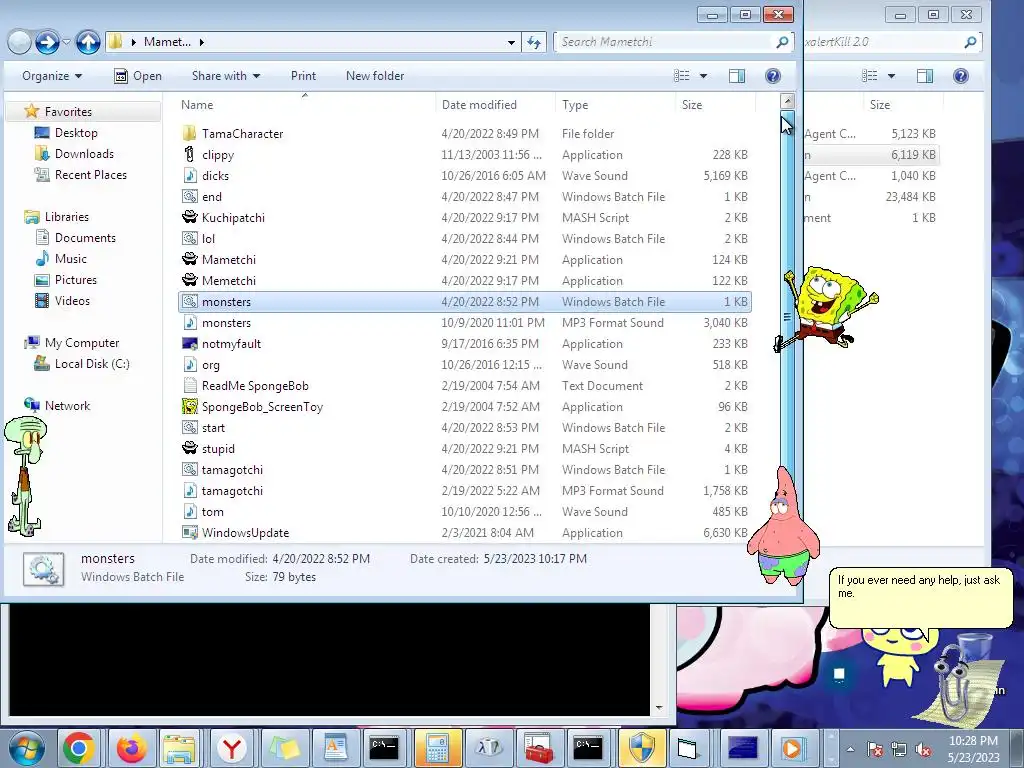This screenshot has height=768, width=1024.
Task: Select the org wave sound file
Action: pos(464,364)
